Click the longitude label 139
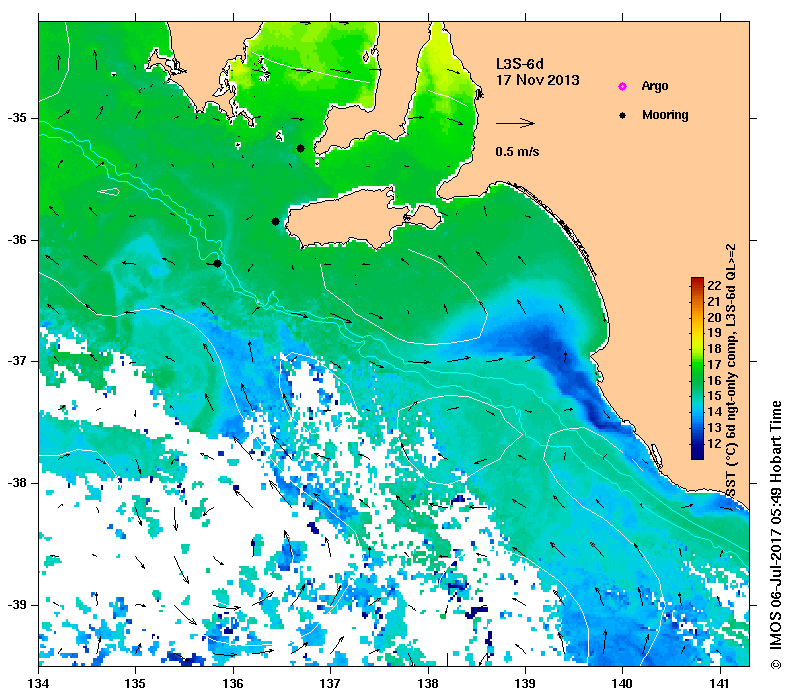This screenshot has width=791, height=700. point(526,683)
